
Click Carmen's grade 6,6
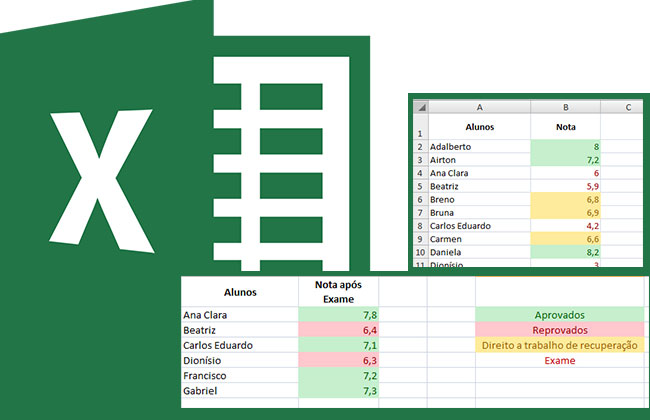tap(565, 239)
